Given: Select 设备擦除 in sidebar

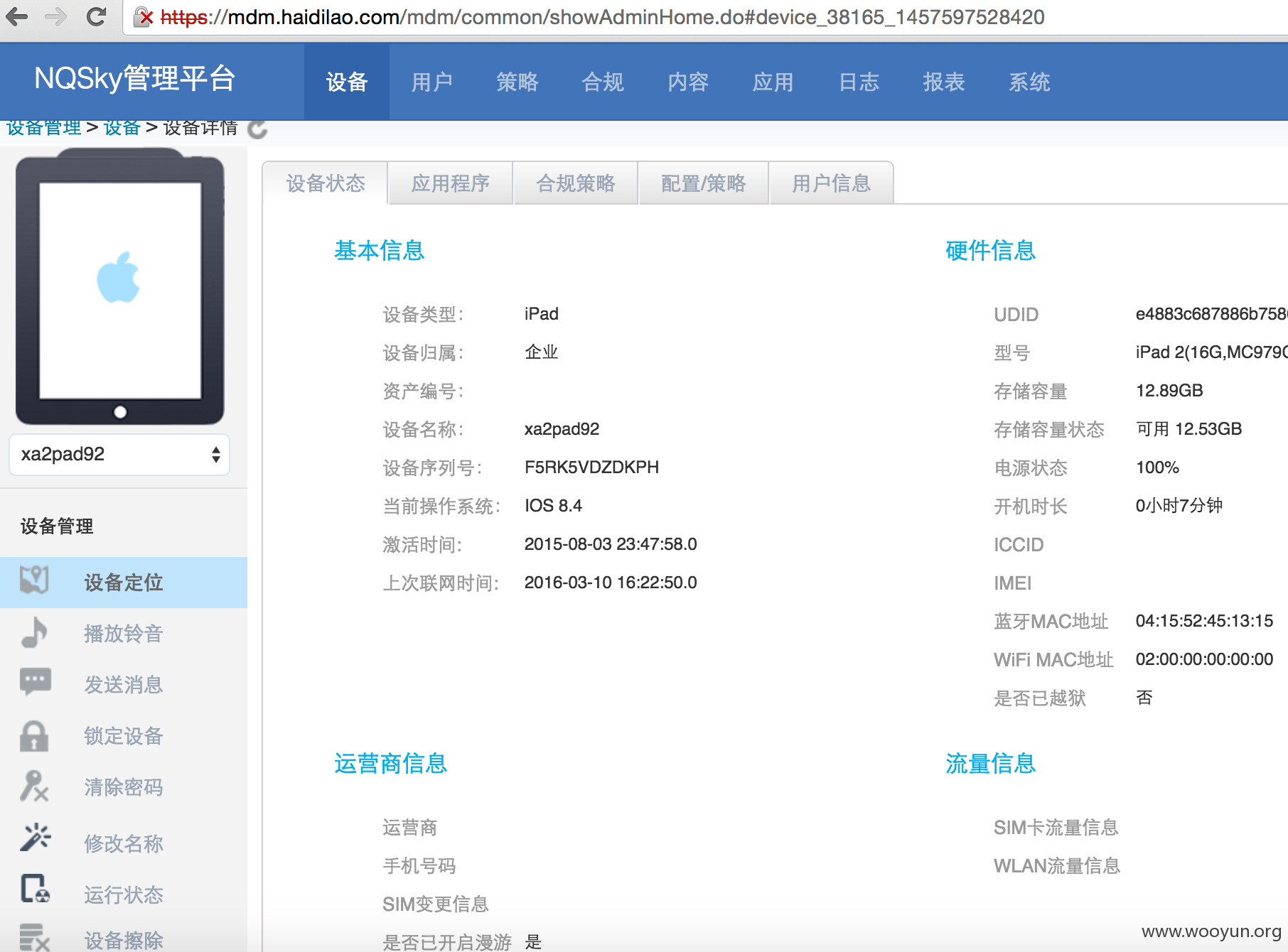Looking at the screenshot, I should (124, 940).
